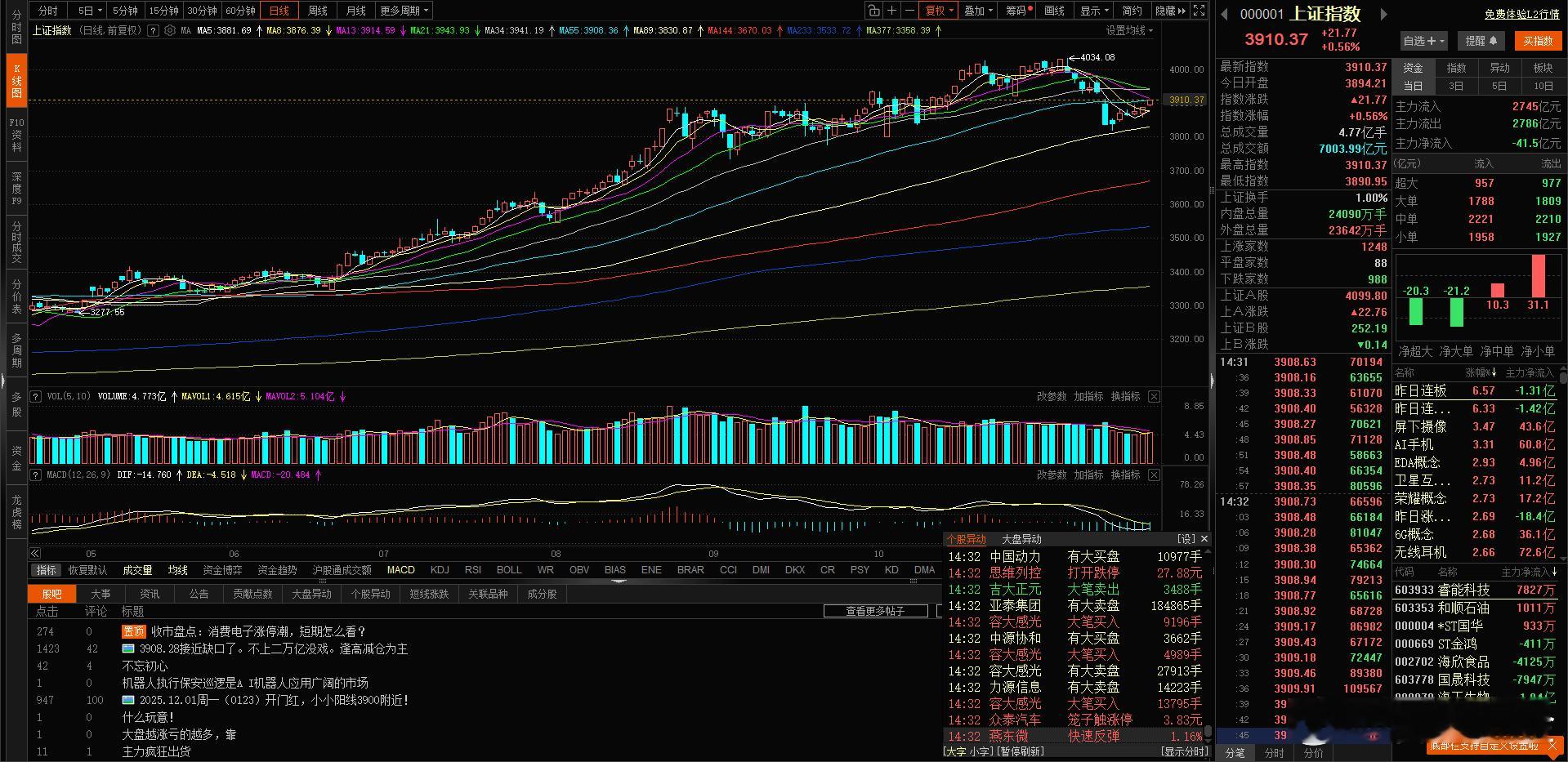Go to the next stock arrow
Viewport: 1568px width, 762px height.
(x=1383, y=14)
